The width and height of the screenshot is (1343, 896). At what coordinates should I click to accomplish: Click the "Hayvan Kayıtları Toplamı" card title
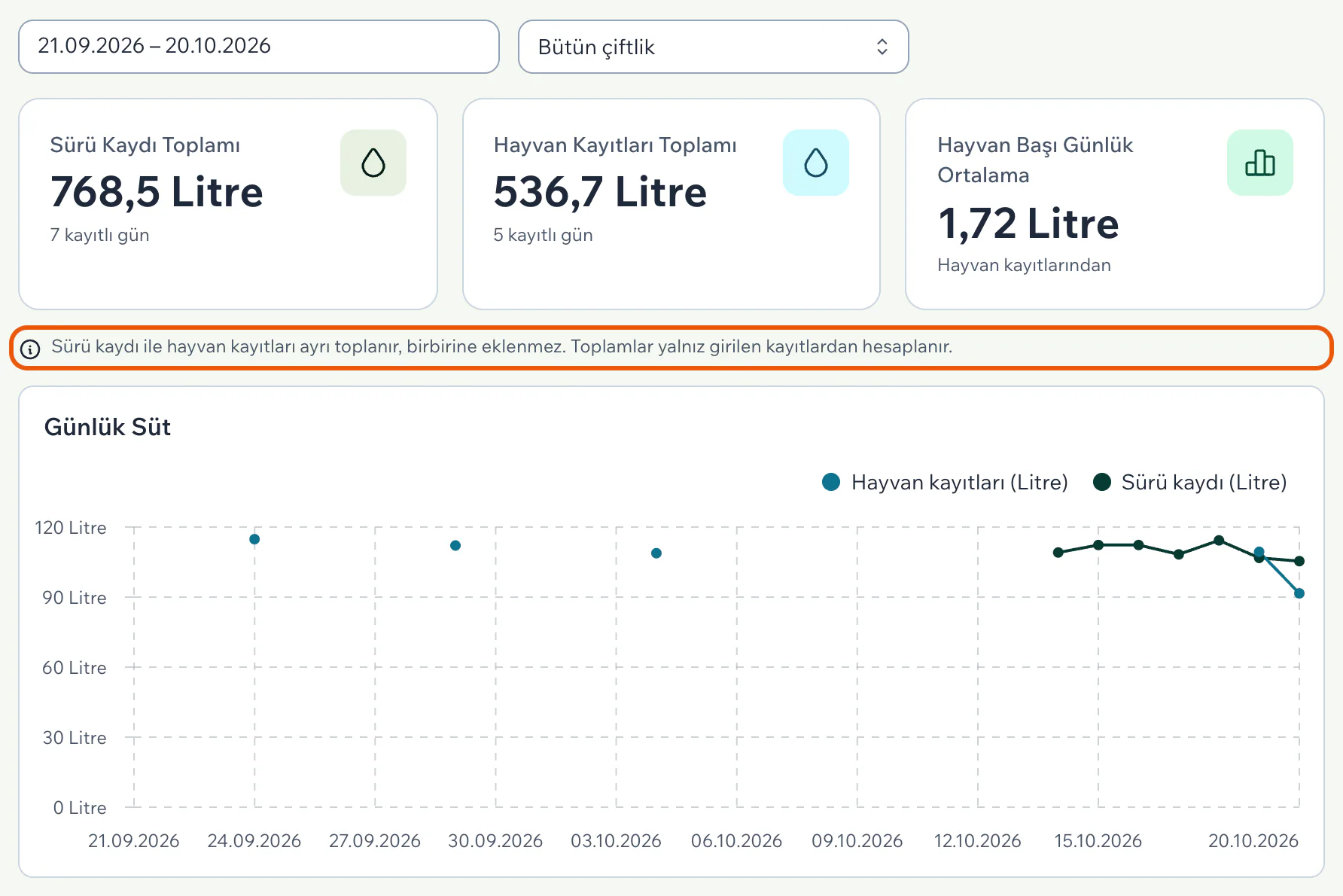pos(615,145)
